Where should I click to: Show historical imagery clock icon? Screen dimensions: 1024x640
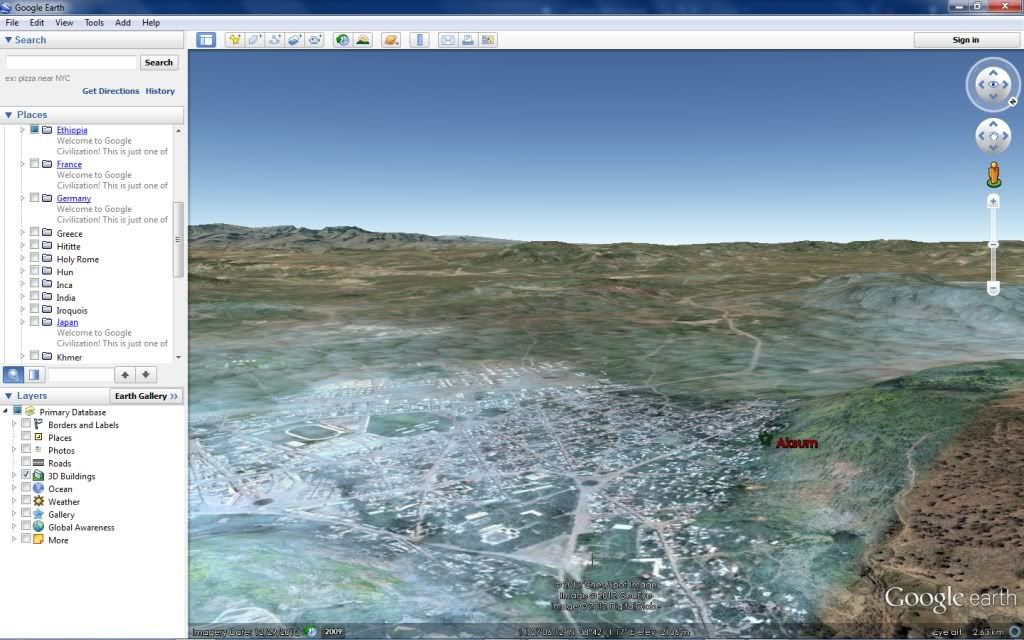[x=342, y=40]
